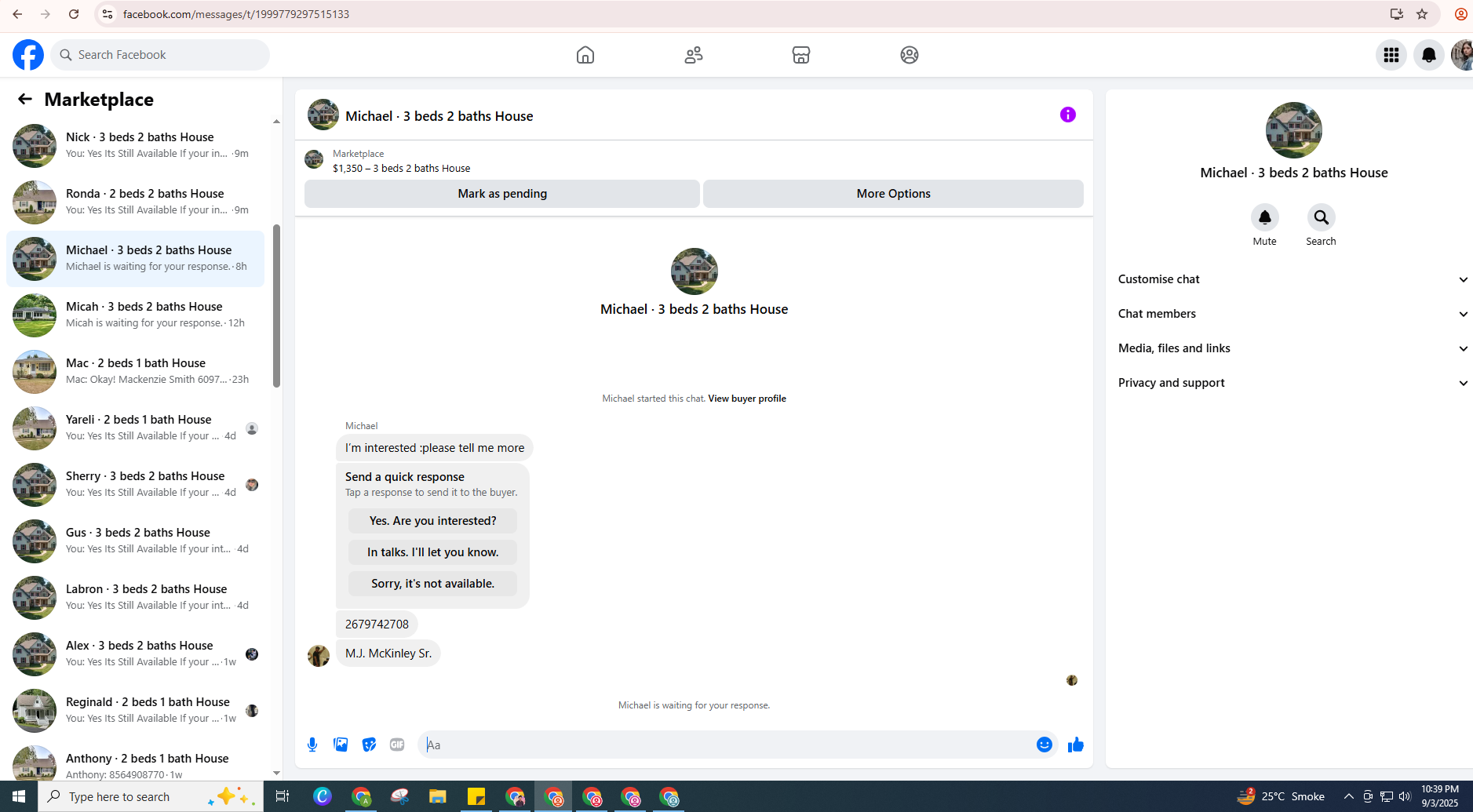
Task: Send a thumbs-up like
Action: click(1076, 745)
